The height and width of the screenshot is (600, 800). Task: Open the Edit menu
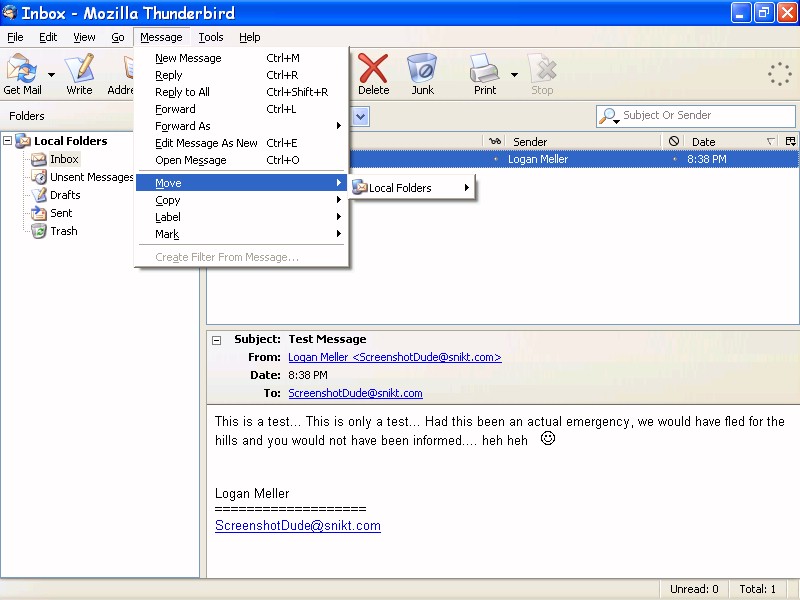48,37
